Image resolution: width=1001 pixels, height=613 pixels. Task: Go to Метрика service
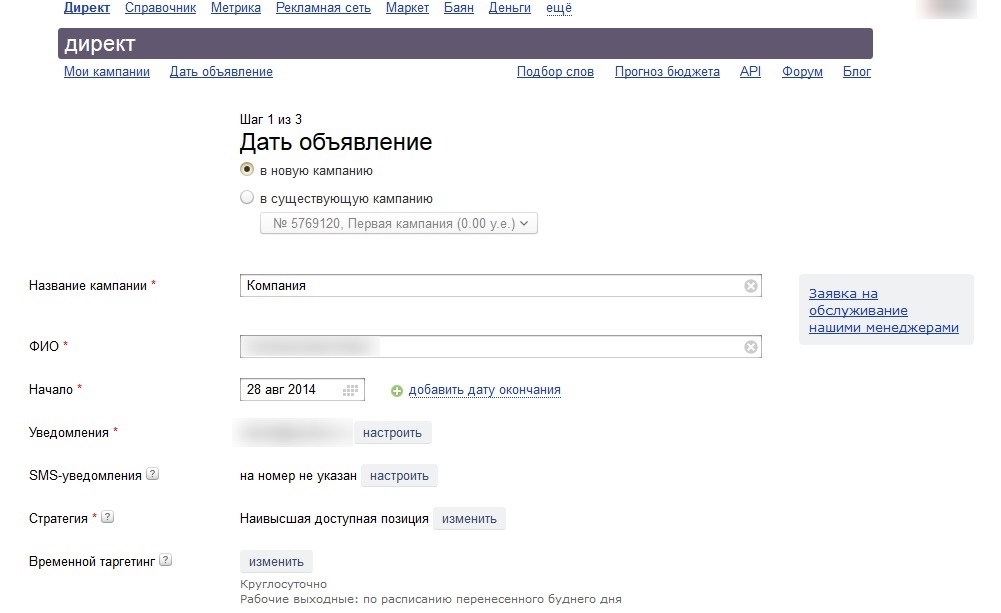[x=236, y=8]
